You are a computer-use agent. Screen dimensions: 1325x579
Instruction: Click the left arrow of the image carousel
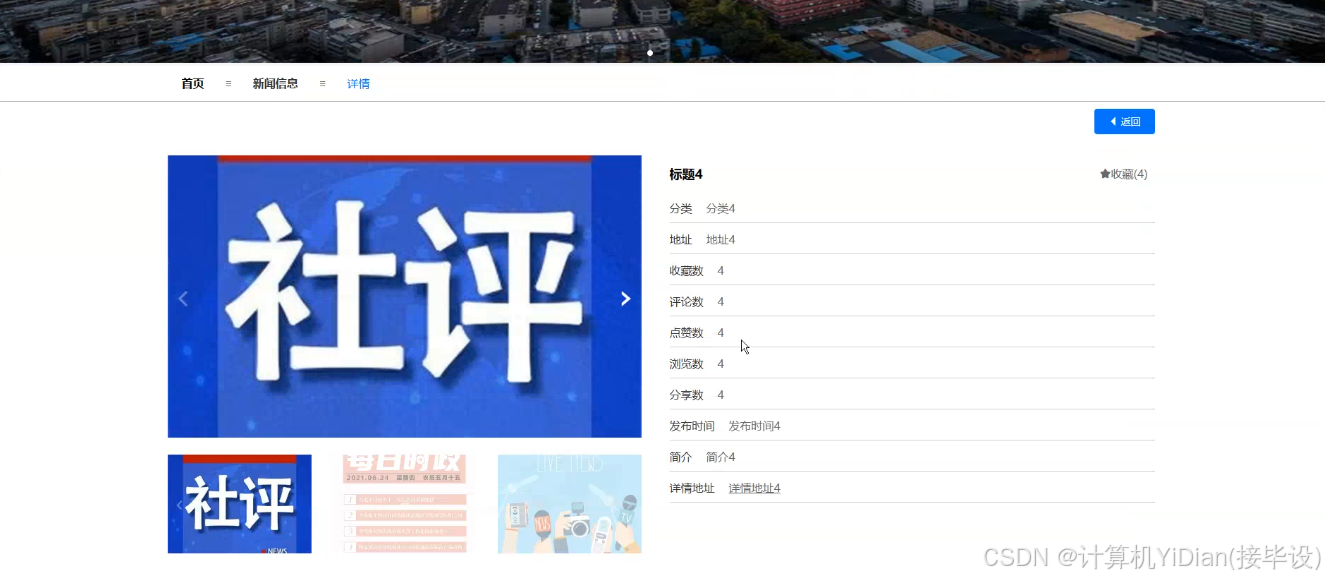(183, 297)
